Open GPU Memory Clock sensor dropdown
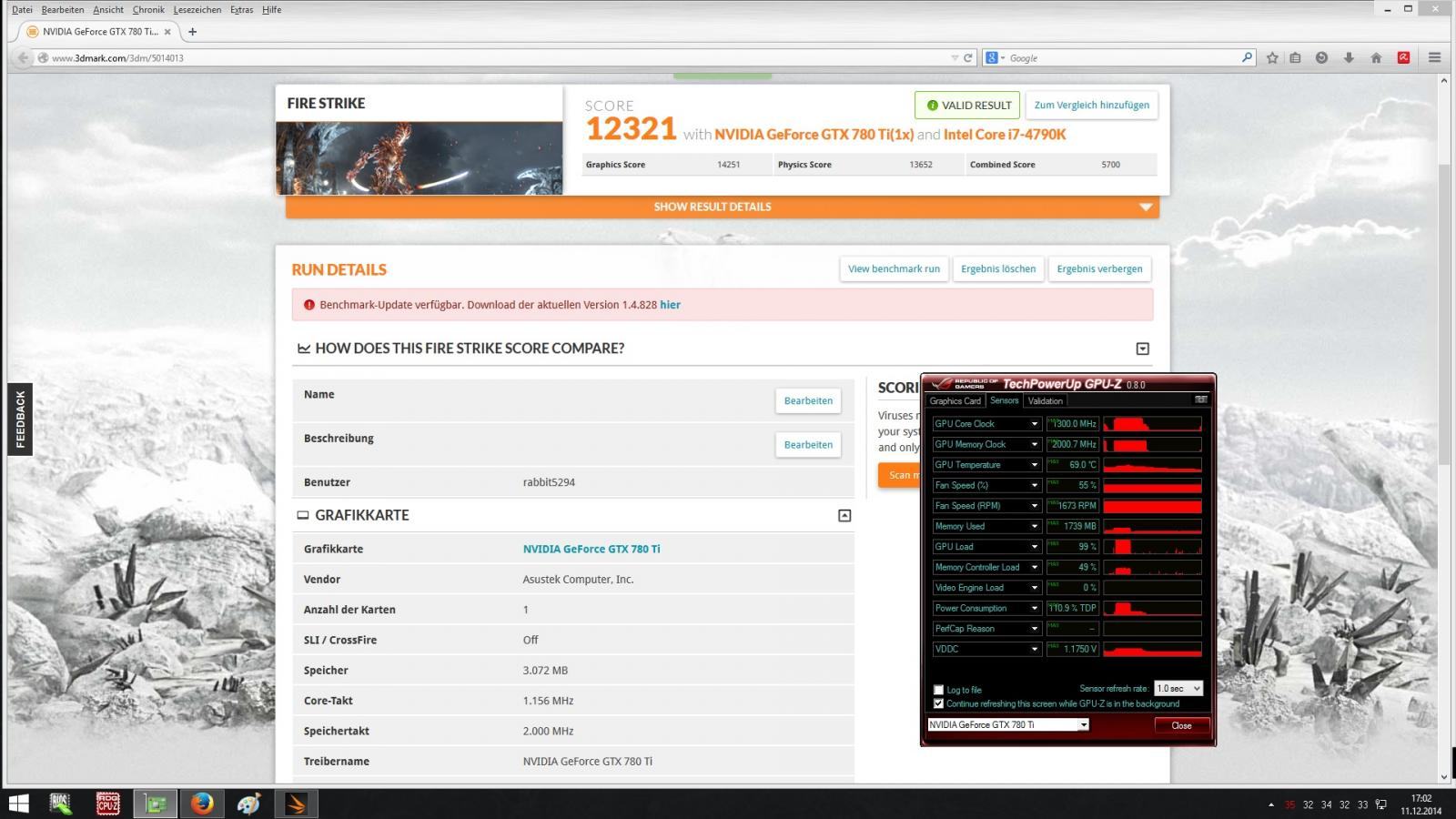1456x819 pixels. coord(1034,444)
